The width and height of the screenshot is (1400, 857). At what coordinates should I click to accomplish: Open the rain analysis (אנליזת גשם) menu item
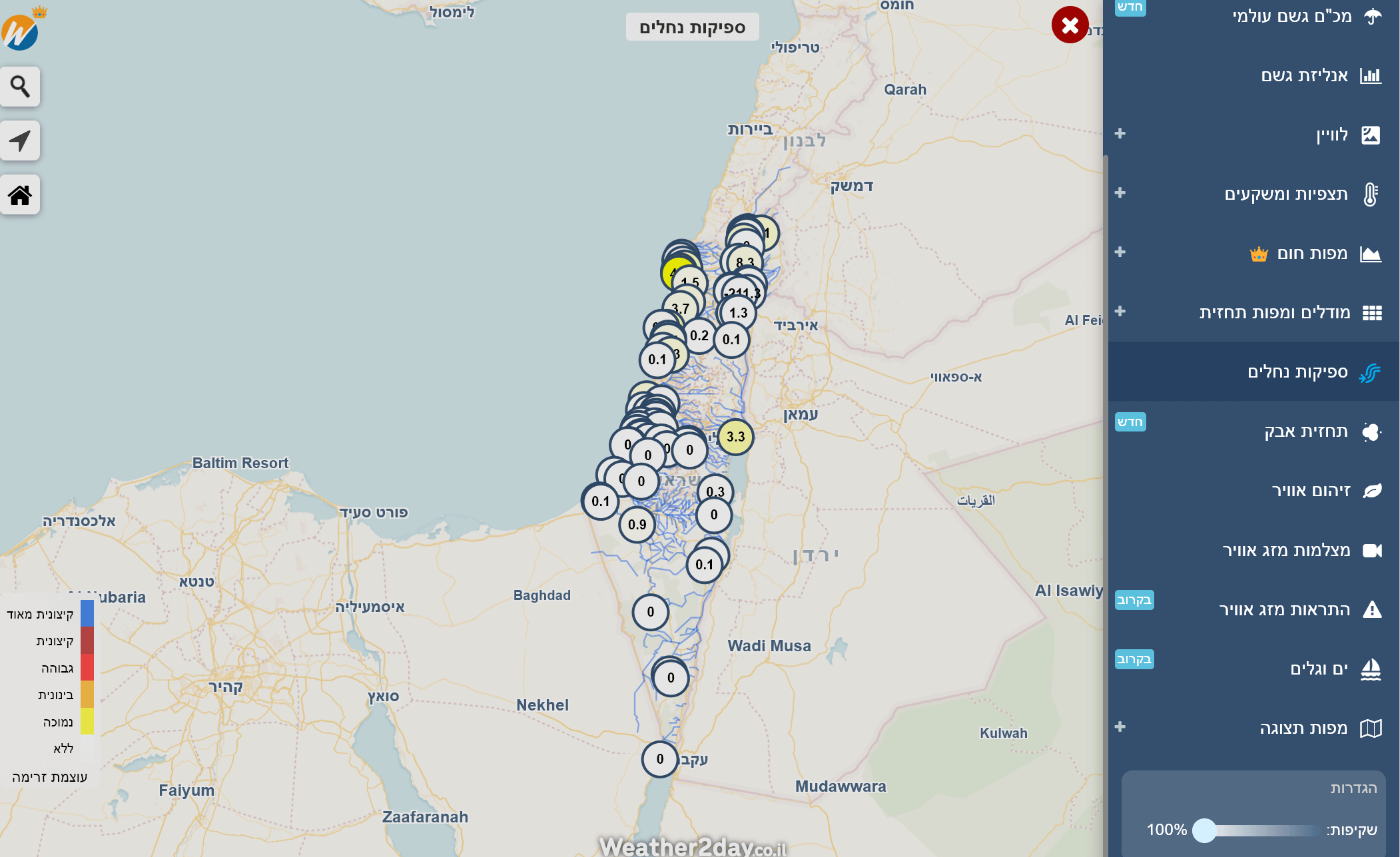(x=1303, y=76)
